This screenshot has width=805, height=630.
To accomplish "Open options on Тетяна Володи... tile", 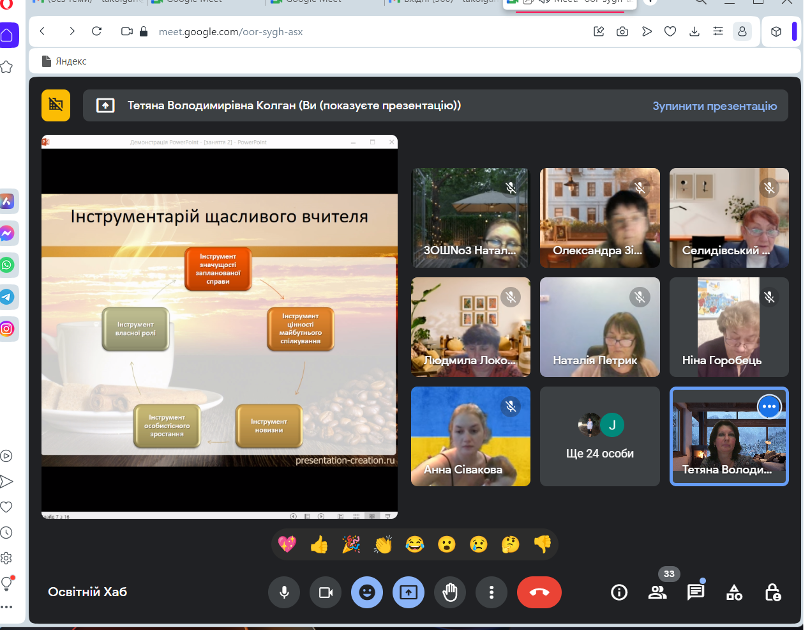I will point(769,407).
